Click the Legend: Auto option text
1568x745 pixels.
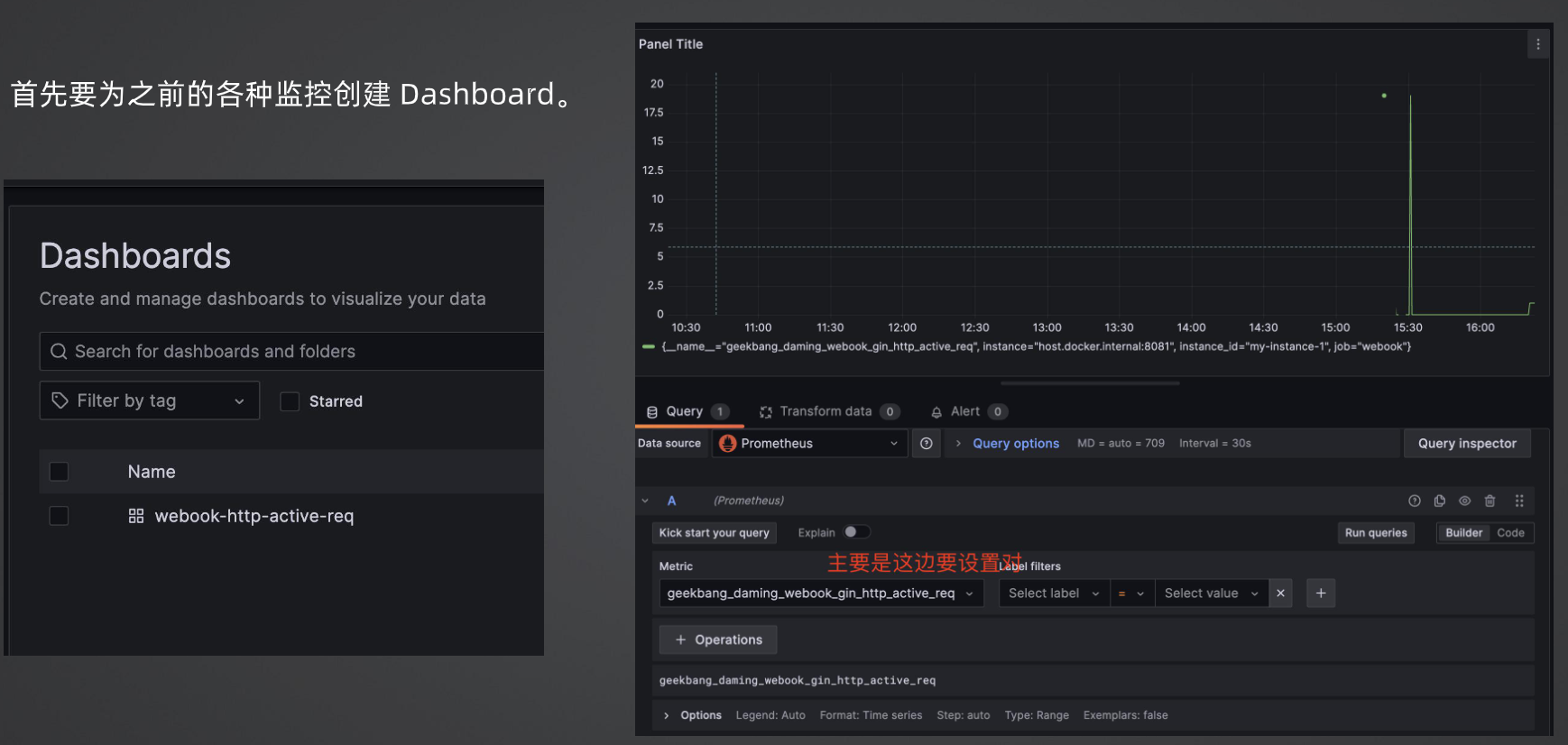point(770,715)
